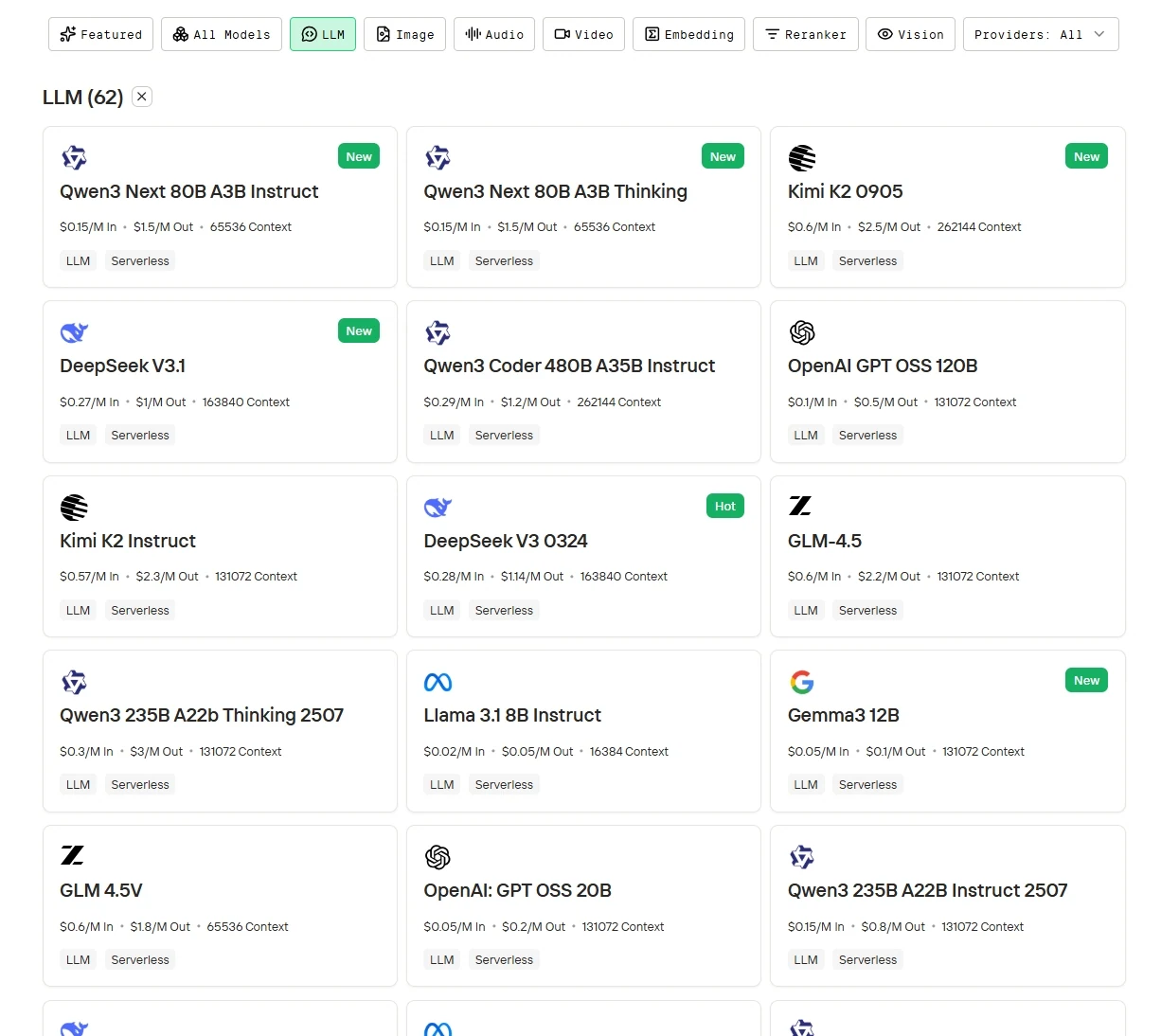Click the Qwen logo on Qwen3 Next 80B A3B Instruct
Image resolution: width=1161 pixels, height=1036 pixels.
click(x=74, y=157)
